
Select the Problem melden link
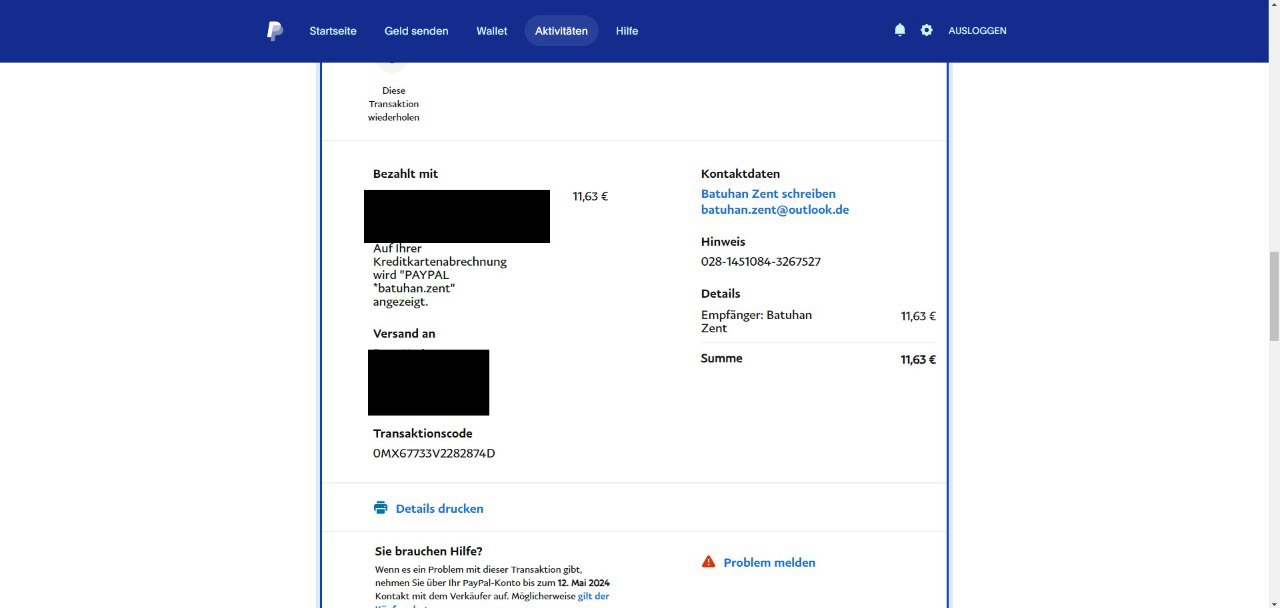(769, 563)
